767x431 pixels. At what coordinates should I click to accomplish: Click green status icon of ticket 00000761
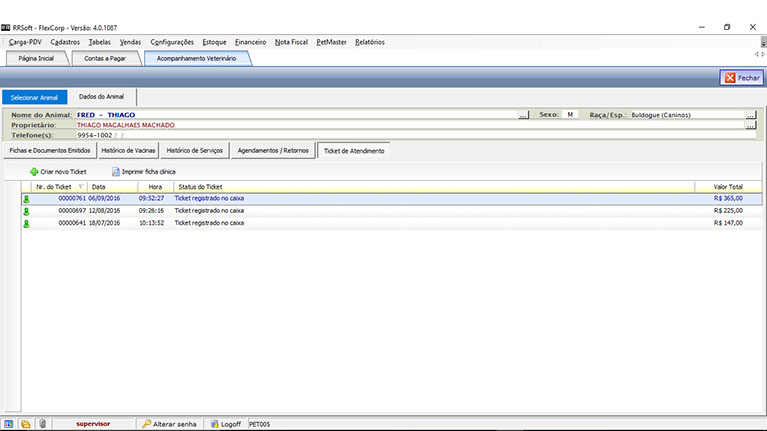(x=26, y=199)
